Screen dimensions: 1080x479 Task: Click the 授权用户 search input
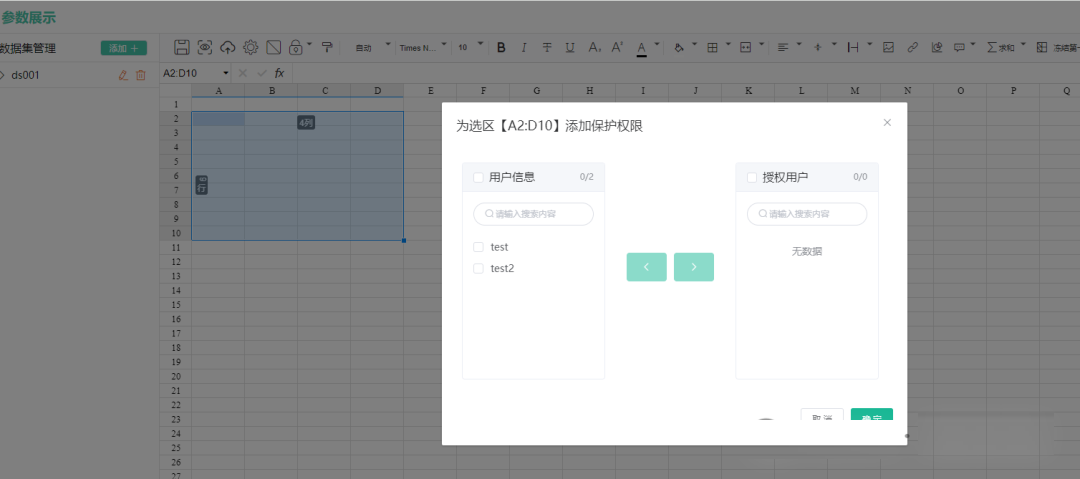[807, 214]
